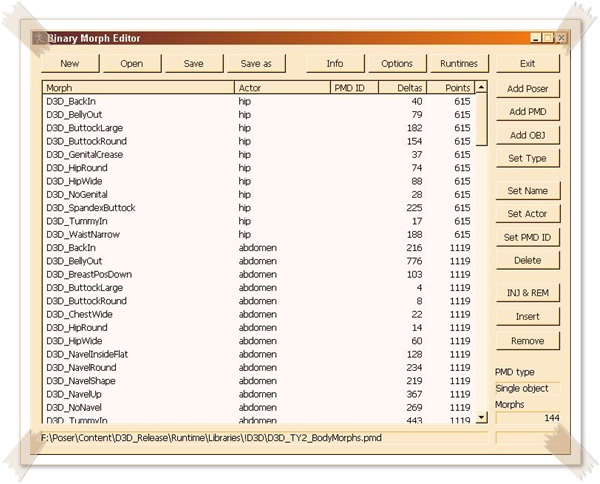Close the Binary Morph Editor window
The height and width of the screenshot is (484, 600).
click(x=561, y=38)
